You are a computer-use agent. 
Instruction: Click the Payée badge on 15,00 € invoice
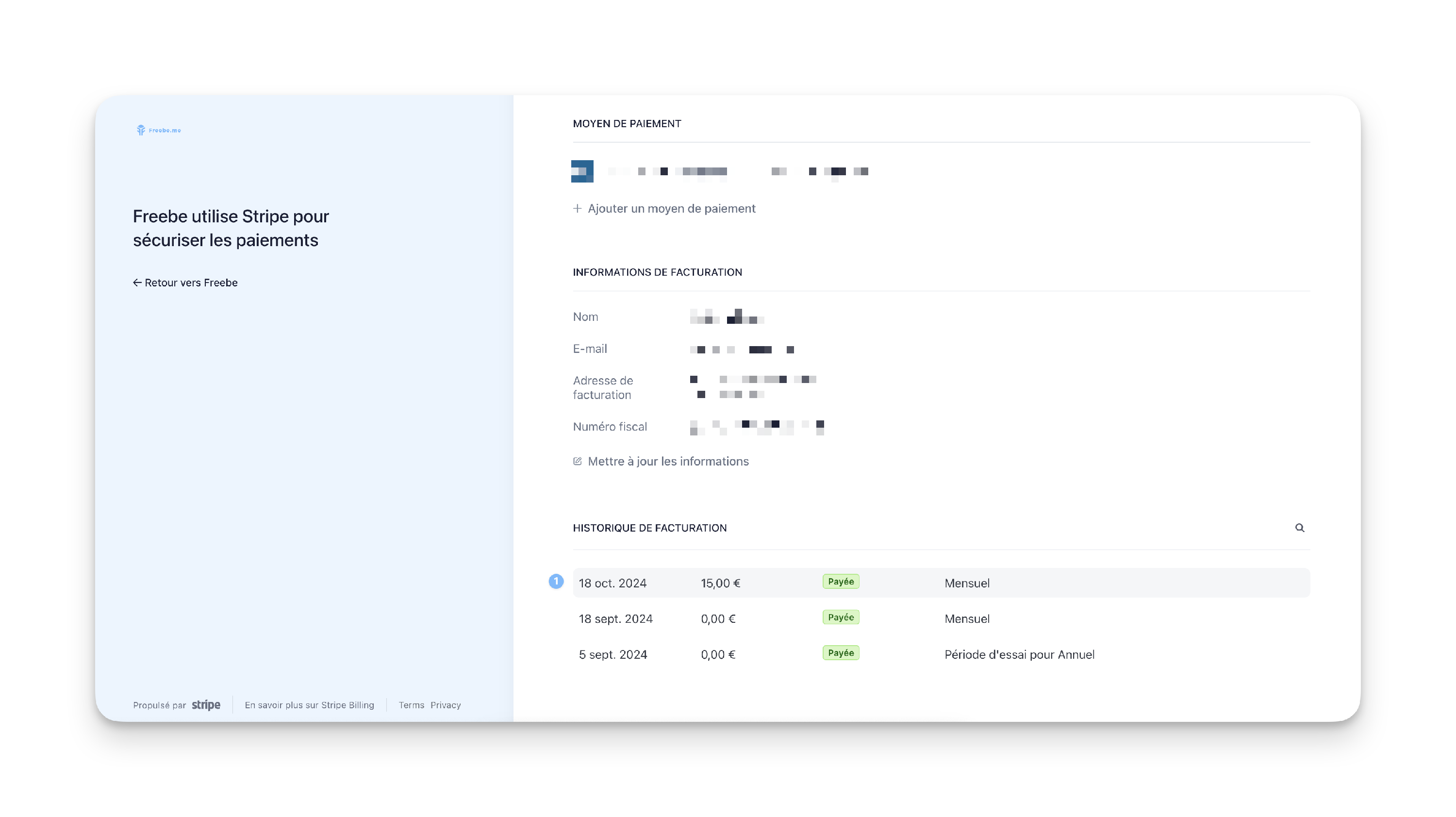tap(841, 582)
